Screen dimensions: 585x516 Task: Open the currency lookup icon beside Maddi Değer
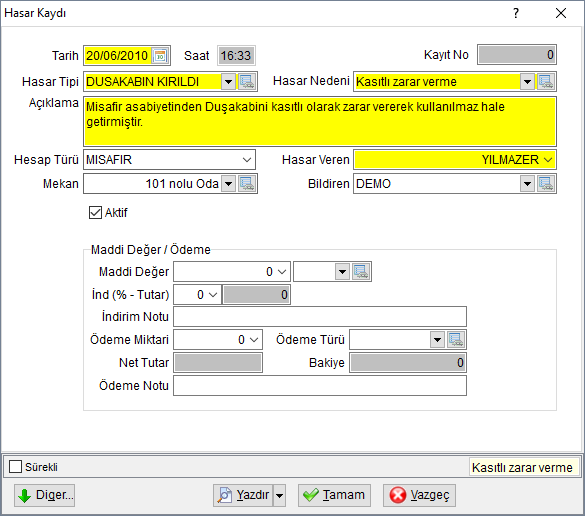click(361, 272)
